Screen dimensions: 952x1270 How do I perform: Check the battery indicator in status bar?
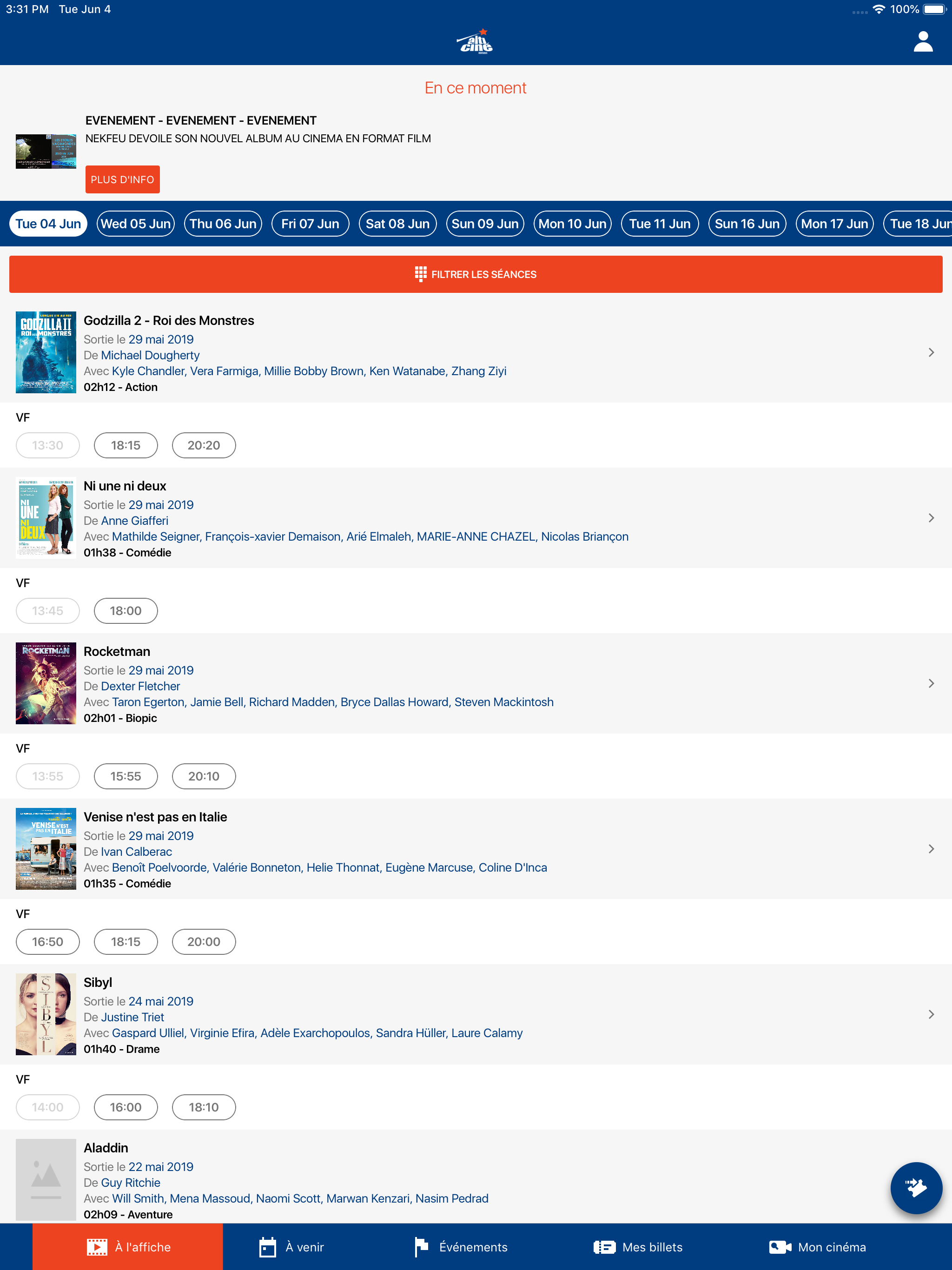click(x=934, y=9)
